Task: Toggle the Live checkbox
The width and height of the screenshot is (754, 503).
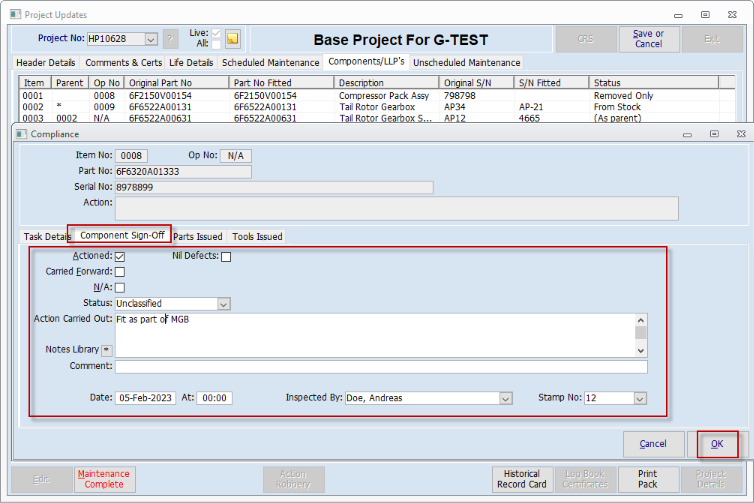Action: click(x=216, y=33)
